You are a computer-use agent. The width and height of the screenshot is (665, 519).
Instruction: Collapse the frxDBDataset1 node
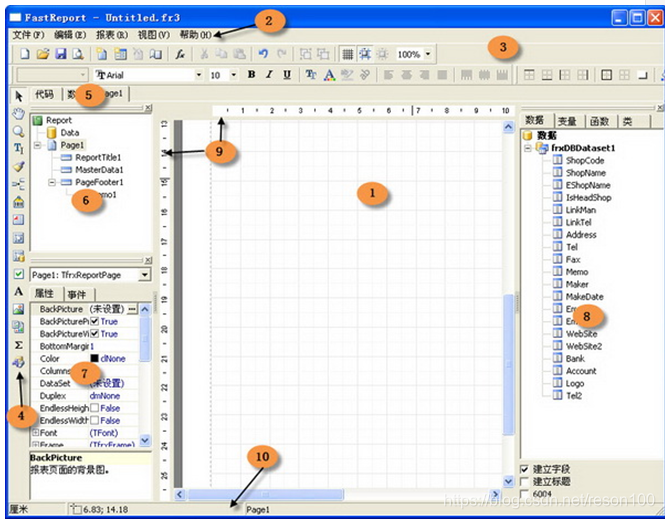point(528,148)
